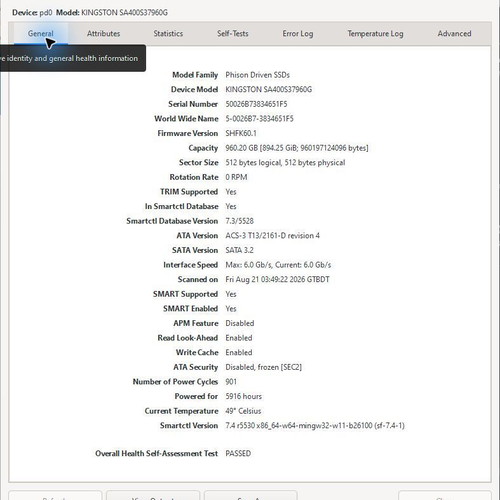Screen dimensions: 500x500
Task: Click the Current Temperature 49° Celsius value
Action: pyautogui.click(x=243, y=411)
